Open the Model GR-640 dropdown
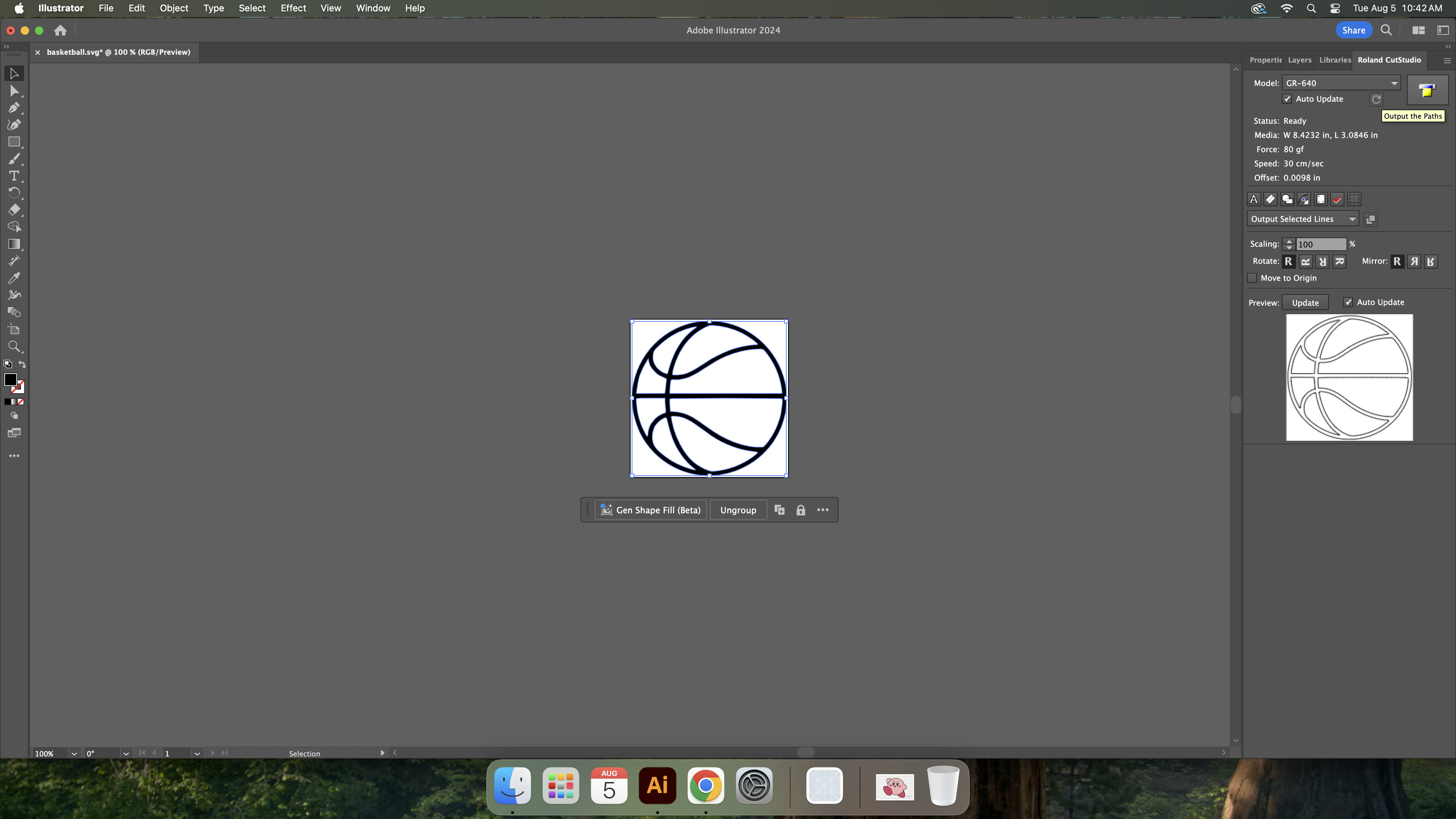 tap(1340, 83)
